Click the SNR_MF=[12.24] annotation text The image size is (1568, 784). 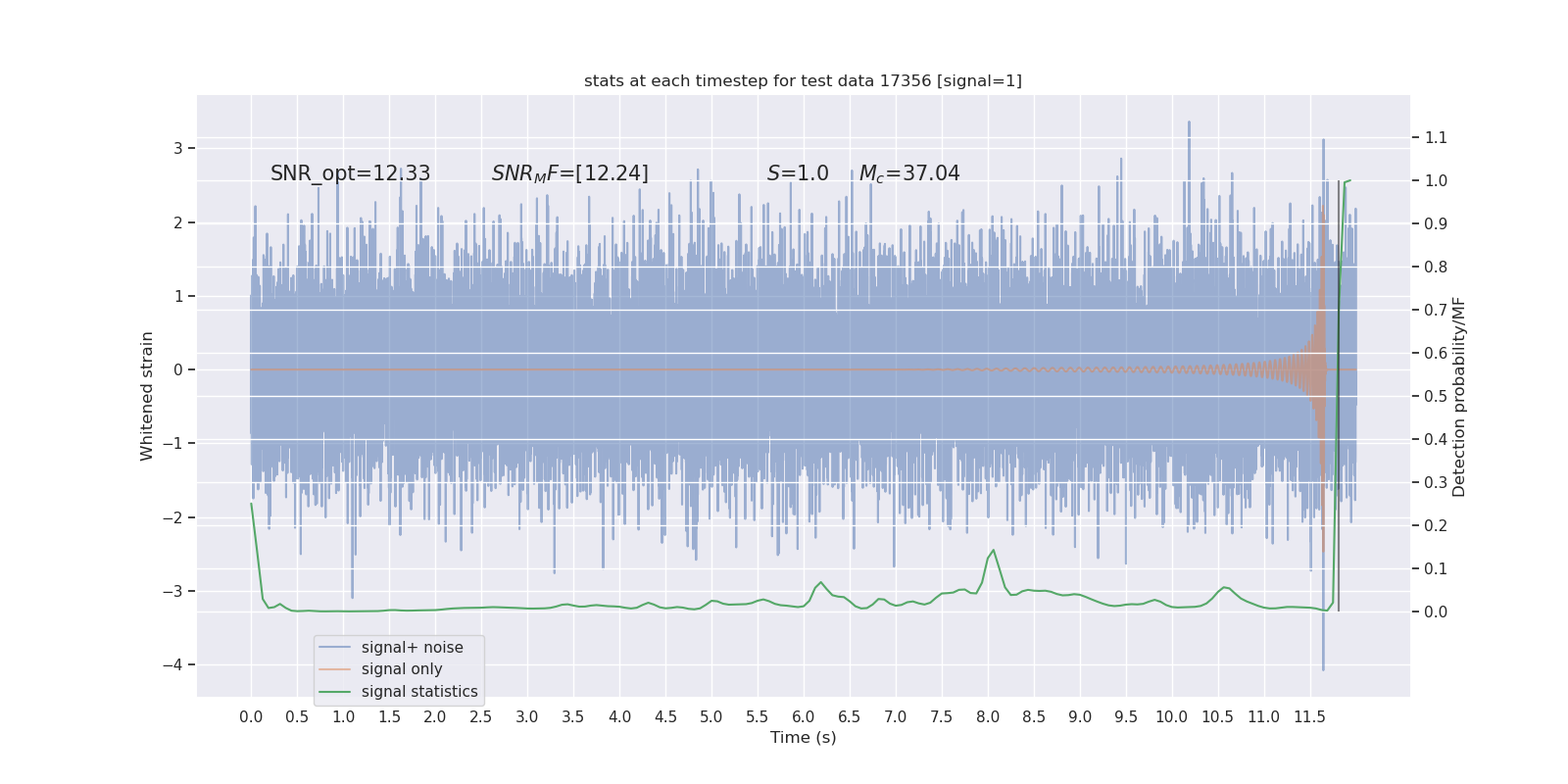click(570, 173)
